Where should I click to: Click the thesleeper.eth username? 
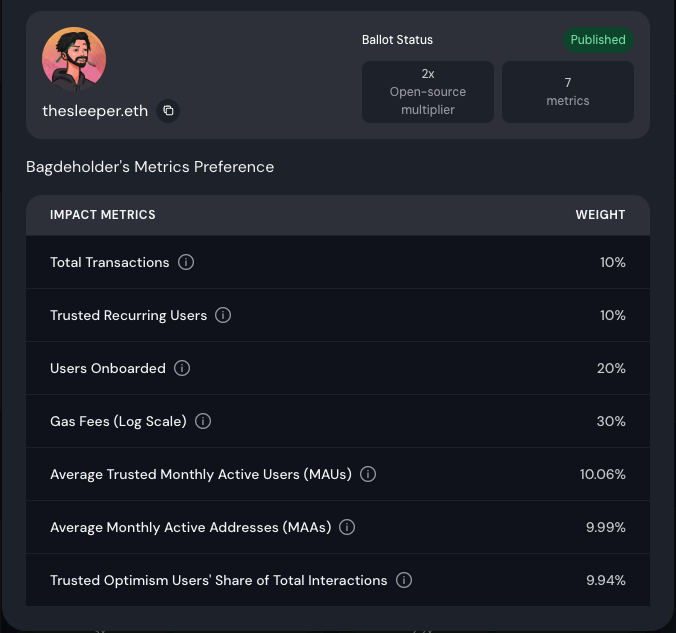(x=95, y=111)
